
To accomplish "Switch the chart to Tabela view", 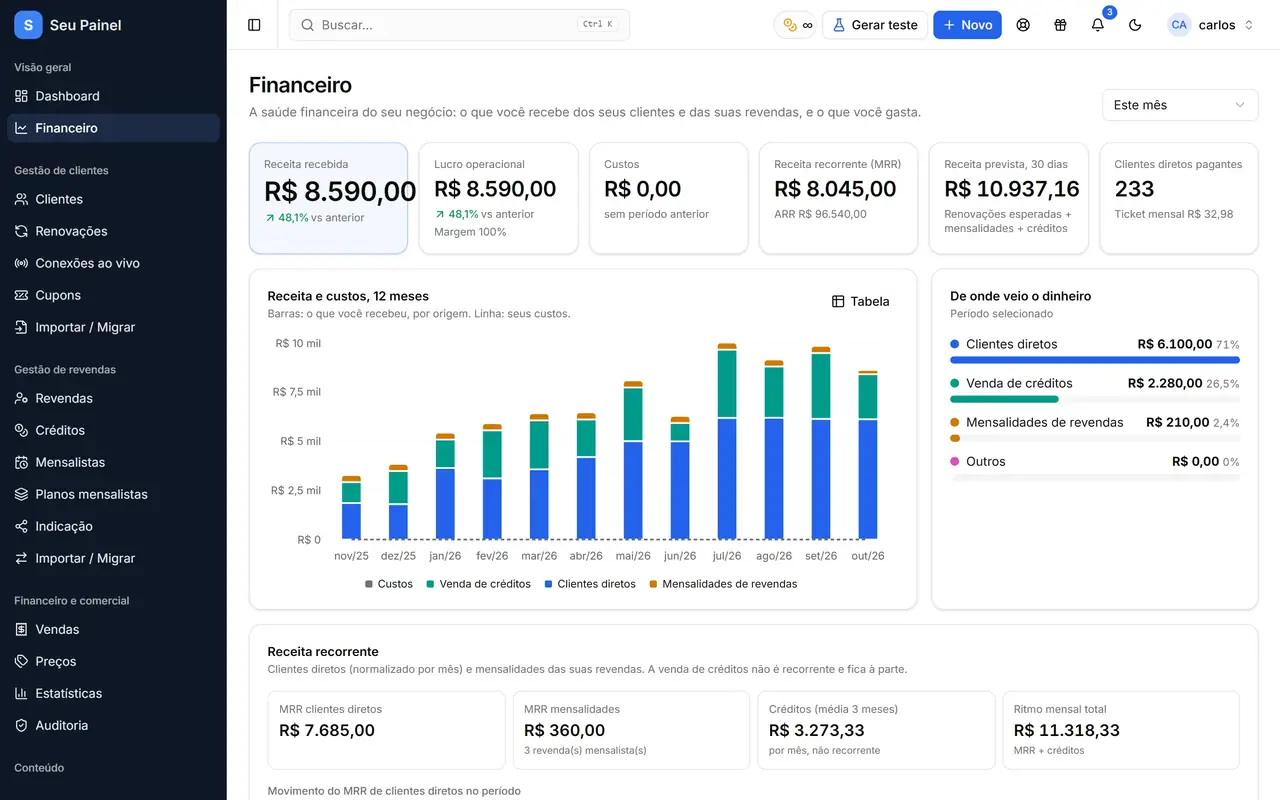I will (x=861, y=301).
